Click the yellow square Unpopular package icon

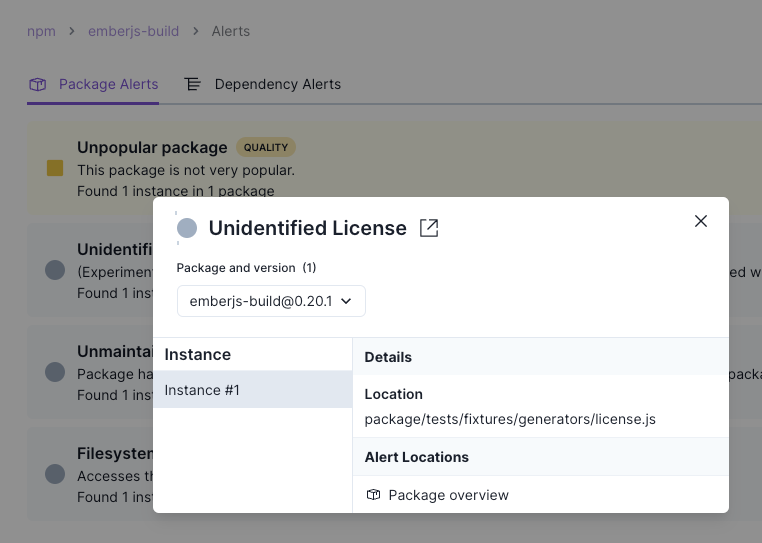coord(55,168)
